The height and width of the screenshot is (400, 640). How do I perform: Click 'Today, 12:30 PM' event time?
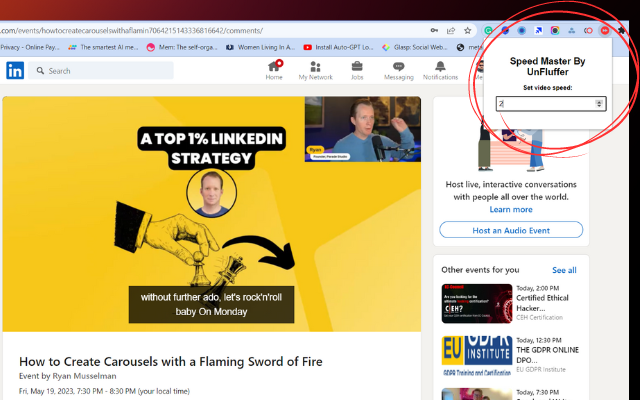539,340
